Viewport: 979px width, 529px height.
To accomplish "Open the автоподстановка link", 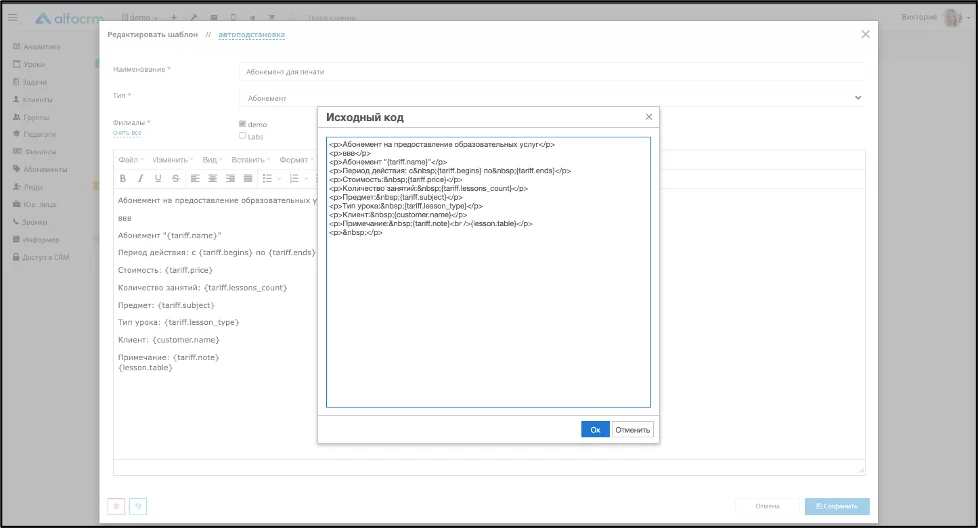I will point(252,34).
